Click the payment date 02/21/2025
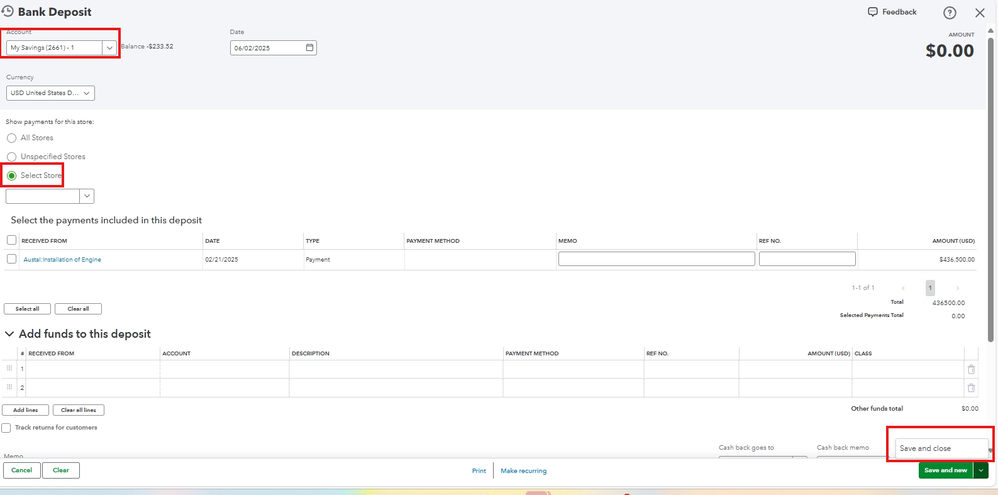 [x=221, y=260]
